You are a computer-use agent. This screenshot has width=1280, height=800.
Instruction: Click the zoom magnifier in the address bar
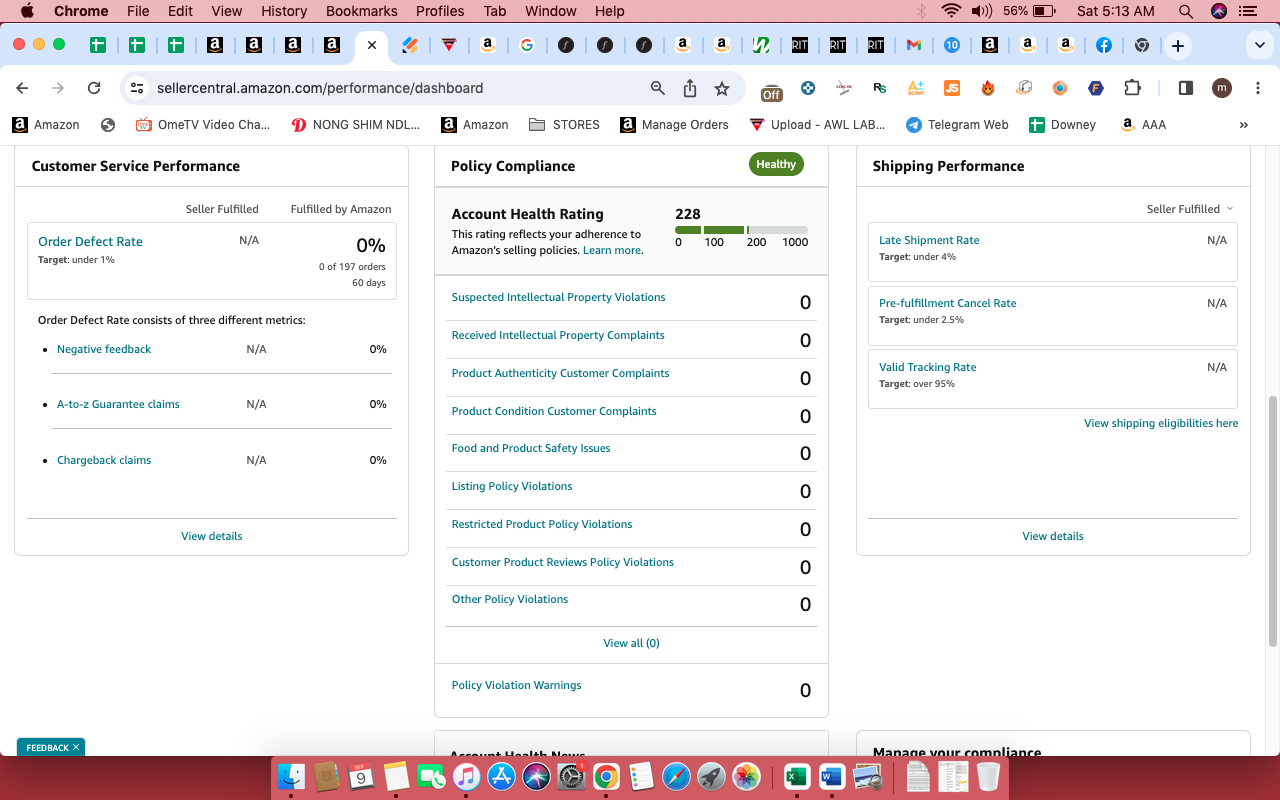point(658,88)
